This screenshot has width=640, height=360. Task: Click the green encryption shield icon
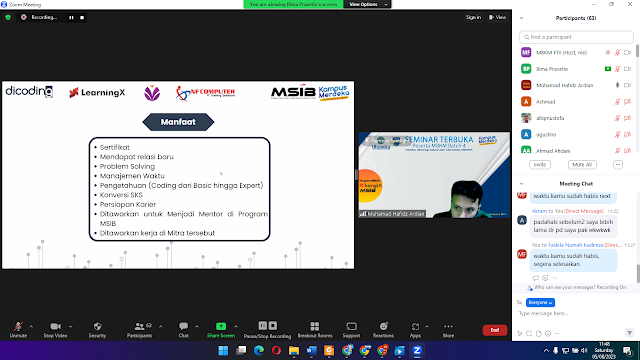pyautogui.click(x=8, y=18)
